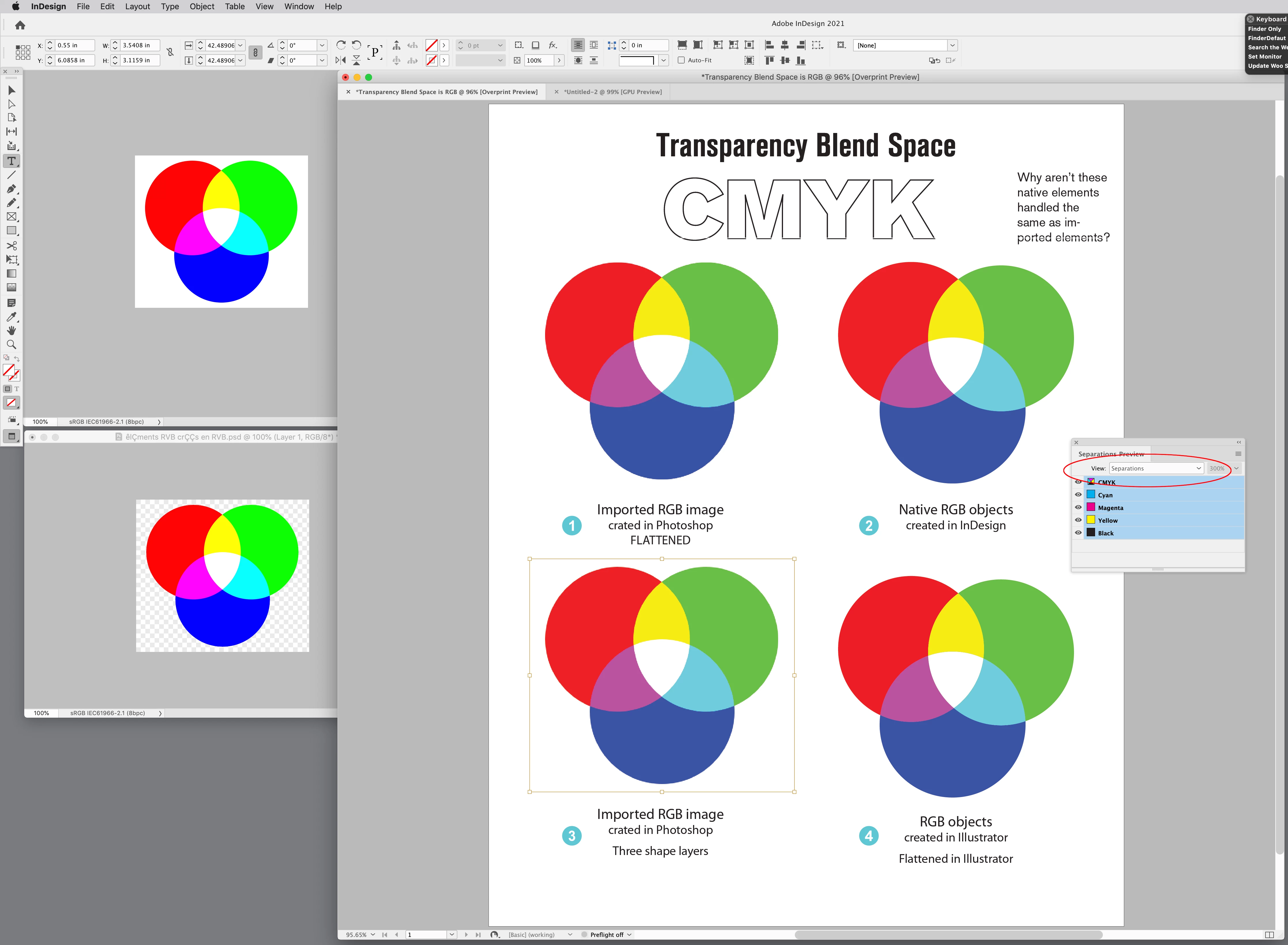Select the Type tool
Image resolution: width=1288 pixels, height=945 pixels.
(x=12, y=161)
